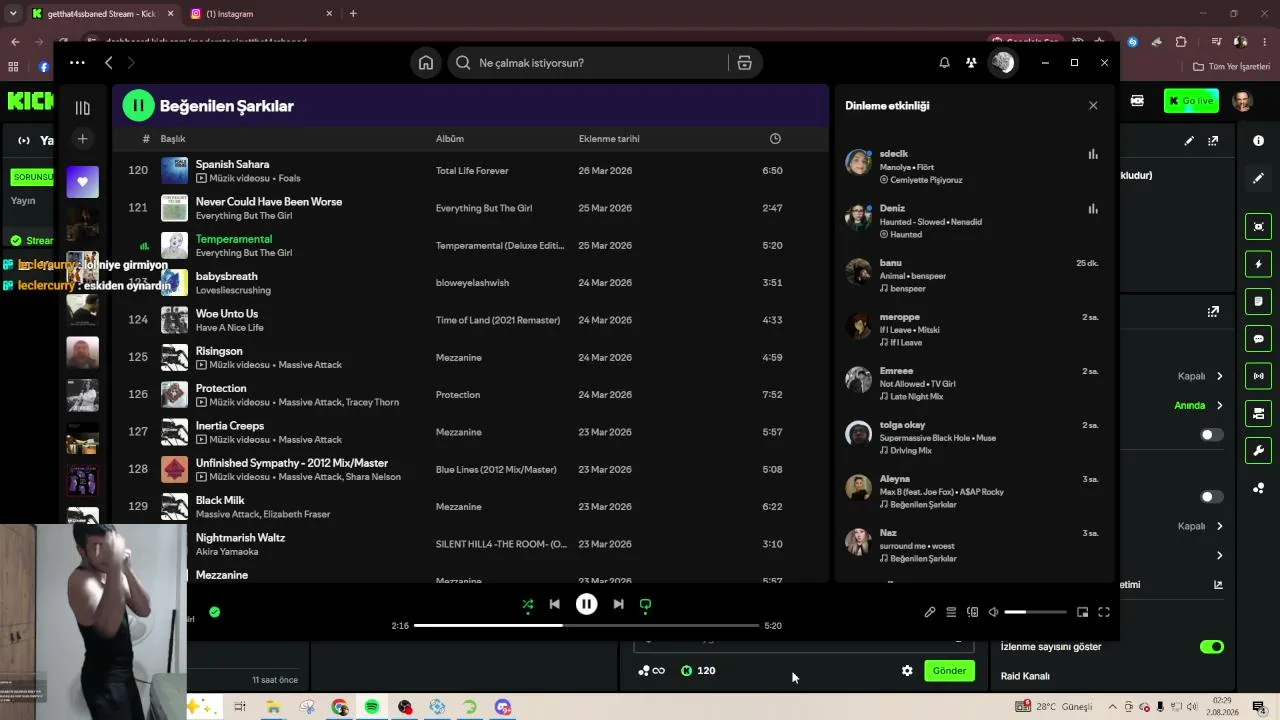Open the Spotify miniplayer
Image resolution: width=1280 pixels, height=720 pixels.
click(x=1082, y=612)
